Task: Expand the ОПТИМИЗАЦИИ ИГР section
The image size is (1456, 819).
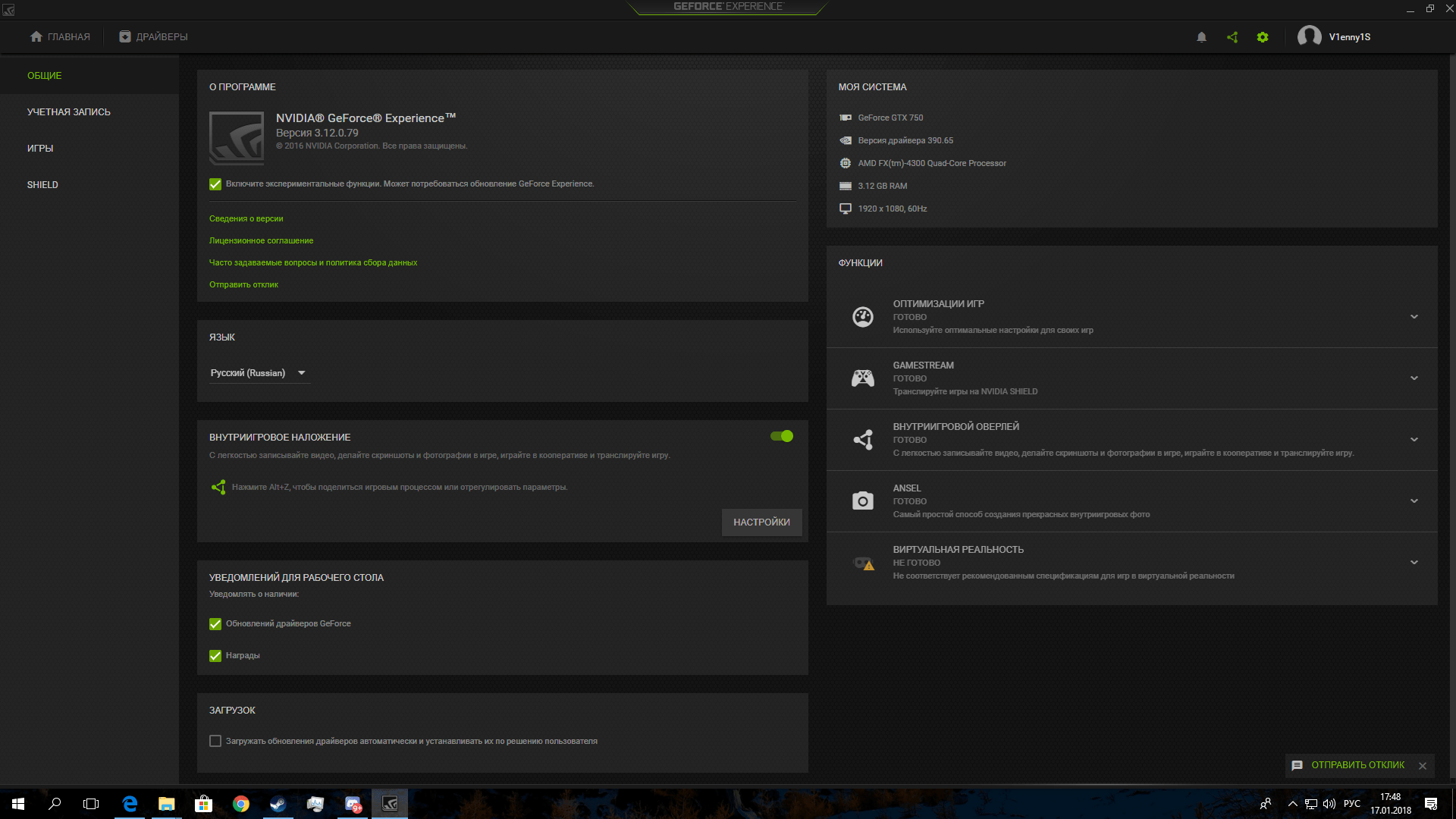Action: click(1414, 317)
